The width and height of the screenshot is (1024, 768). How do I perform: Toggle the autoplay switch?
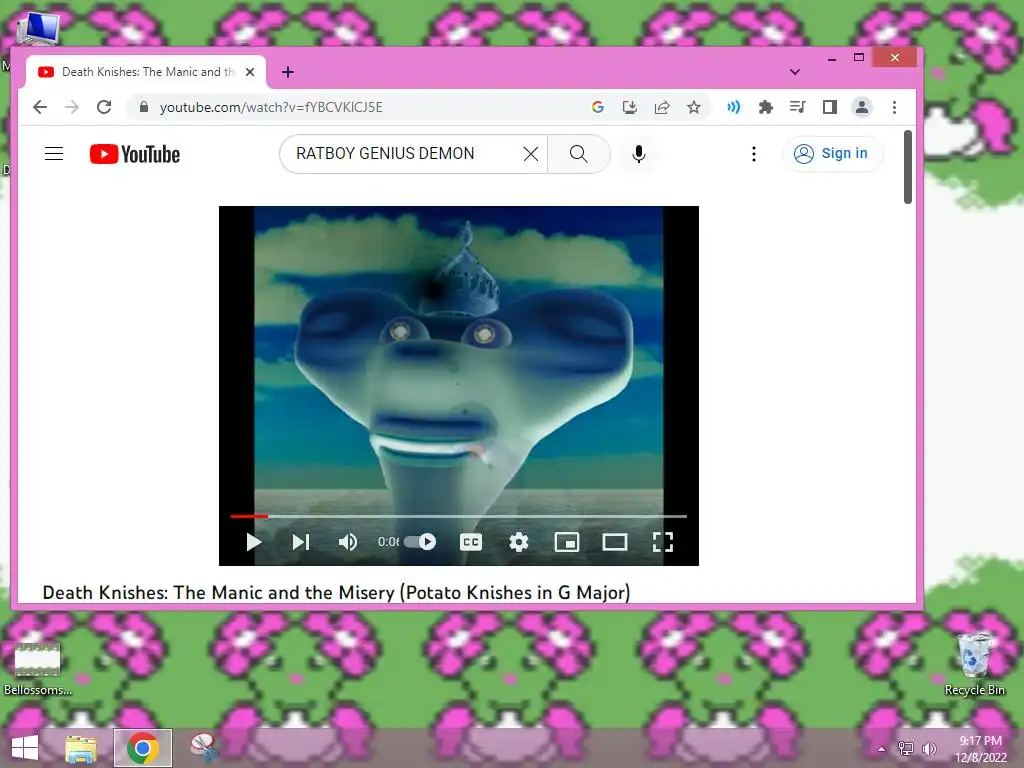coord(421,542)
